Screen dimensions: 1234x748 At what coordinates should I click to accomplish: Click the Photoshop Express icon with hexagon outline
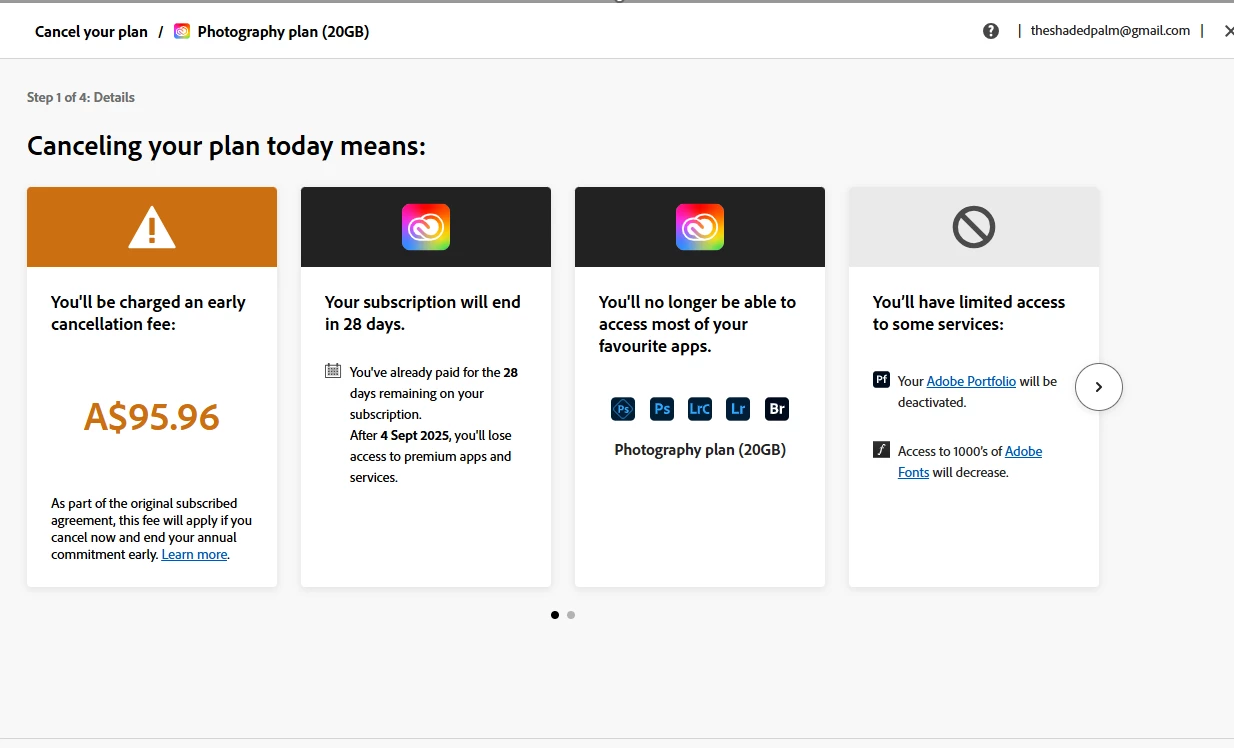tap(623, 408)
